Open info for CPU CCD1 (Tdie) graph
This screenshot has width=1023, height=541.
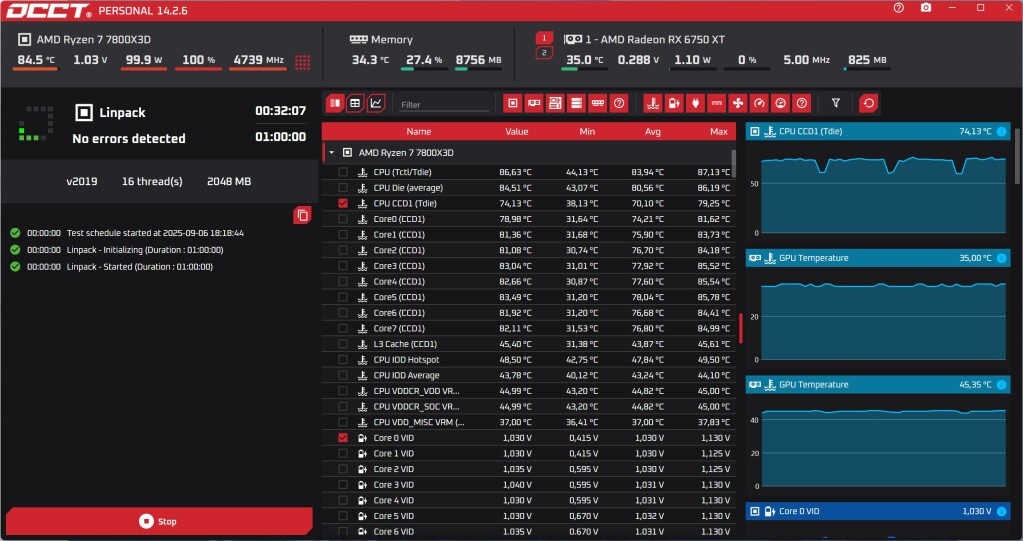point(1001,131)
